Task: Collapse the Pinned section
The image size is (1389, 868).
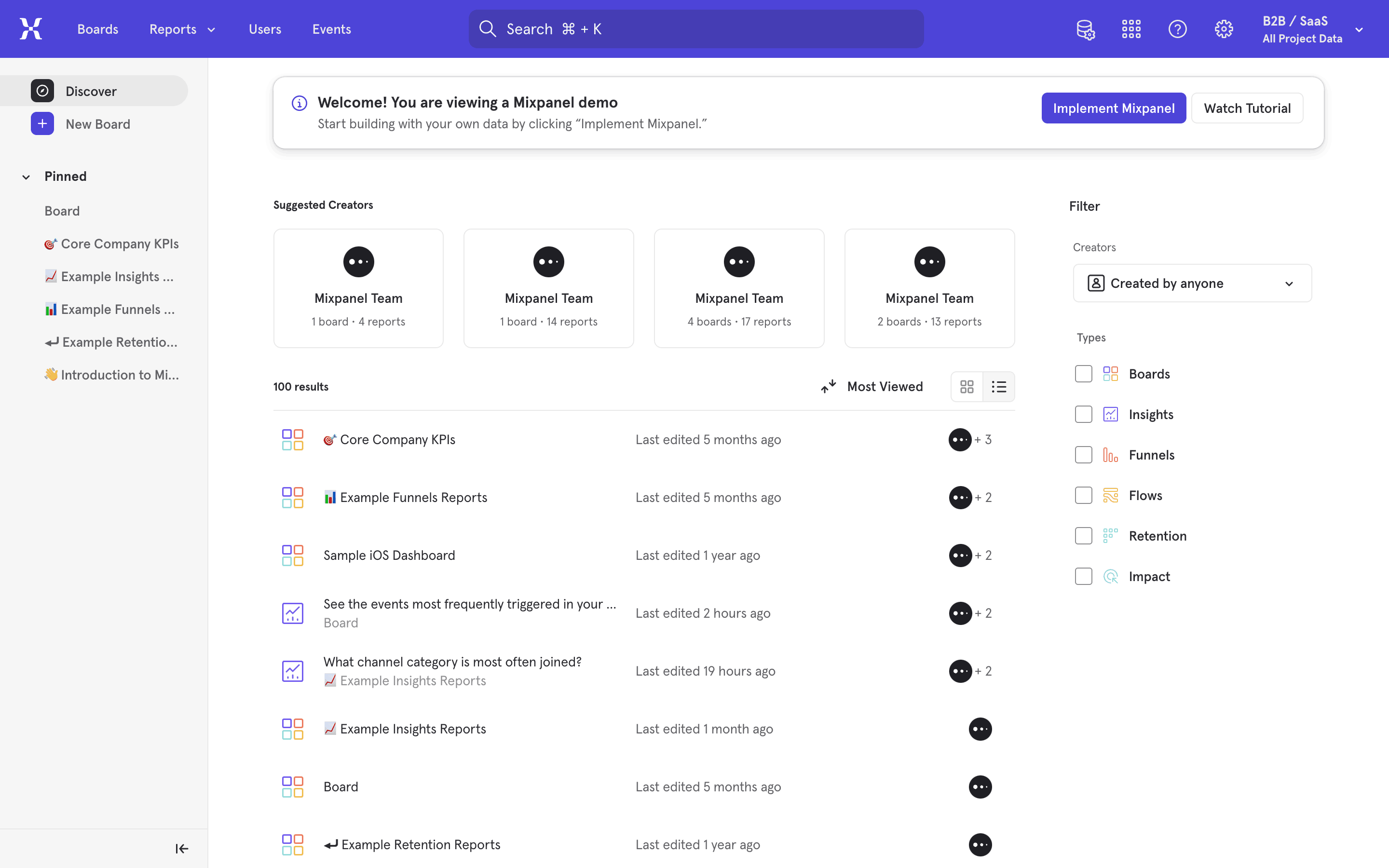Action: tap(26, 177)
